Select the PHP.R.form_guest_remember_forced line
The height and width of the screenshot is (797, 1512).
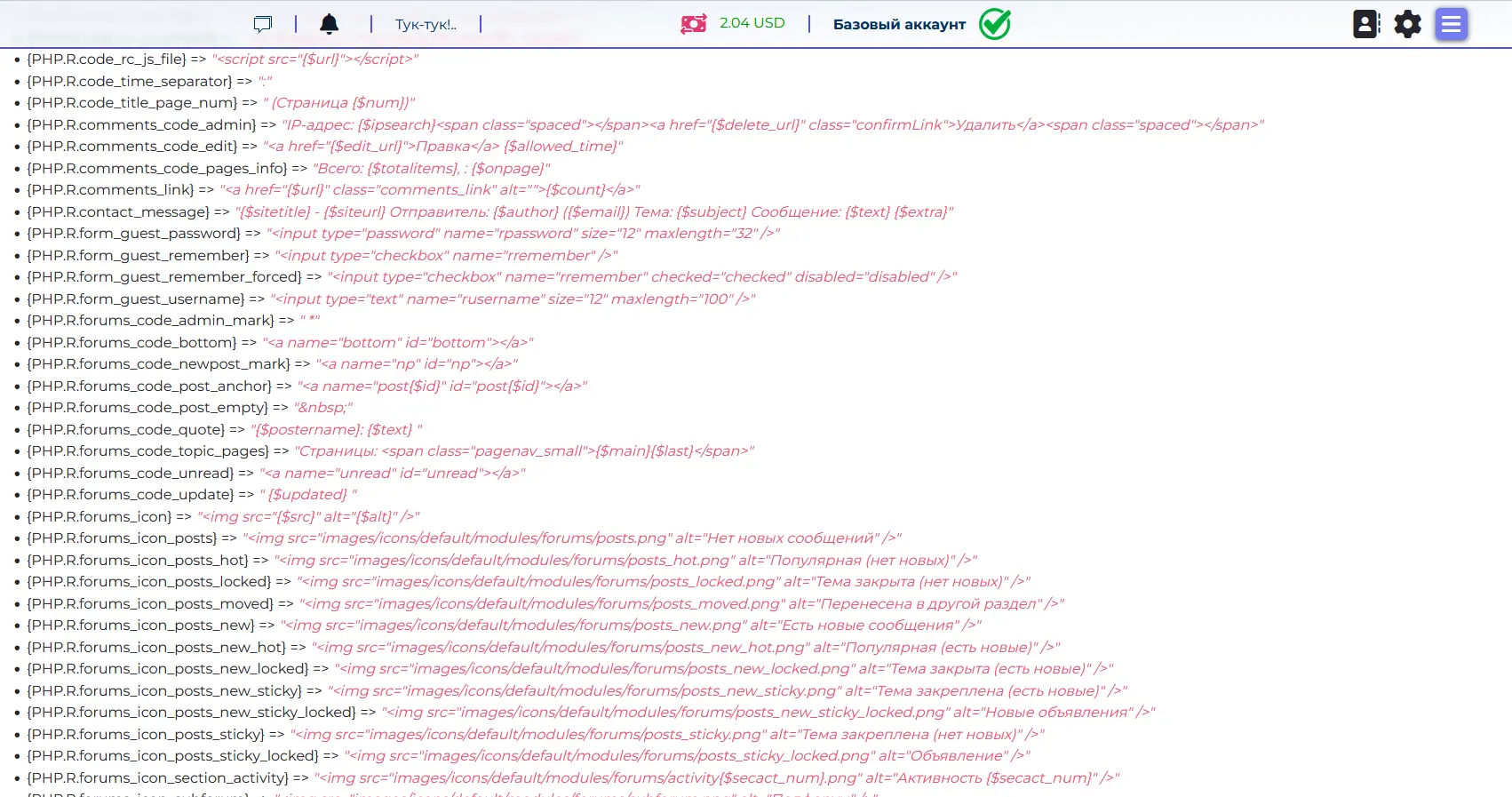click(492, 276)
